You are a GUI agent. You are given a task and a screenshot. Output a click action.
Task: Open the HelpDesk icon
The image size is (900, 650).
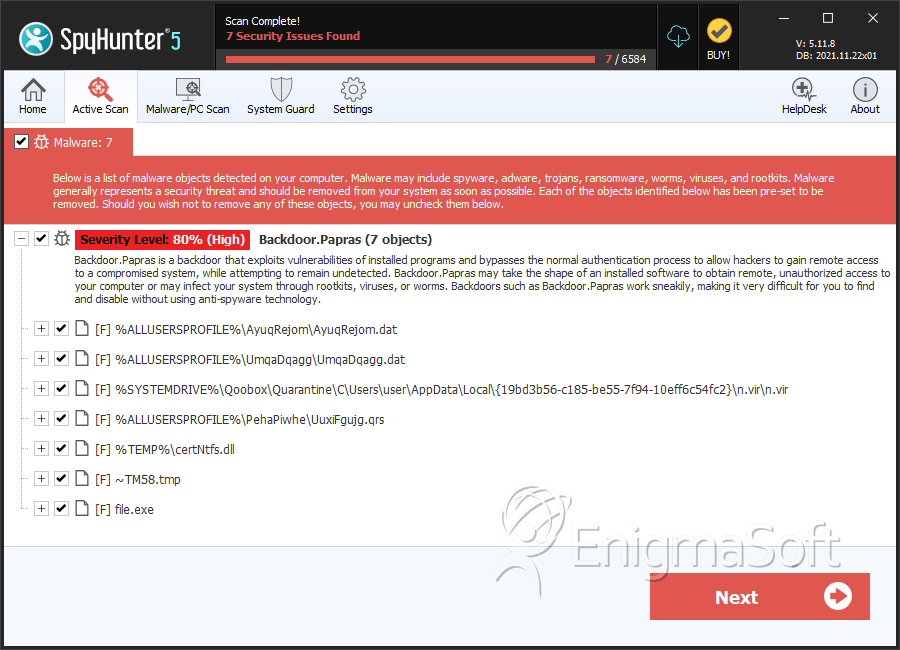(x=804, y=90)
